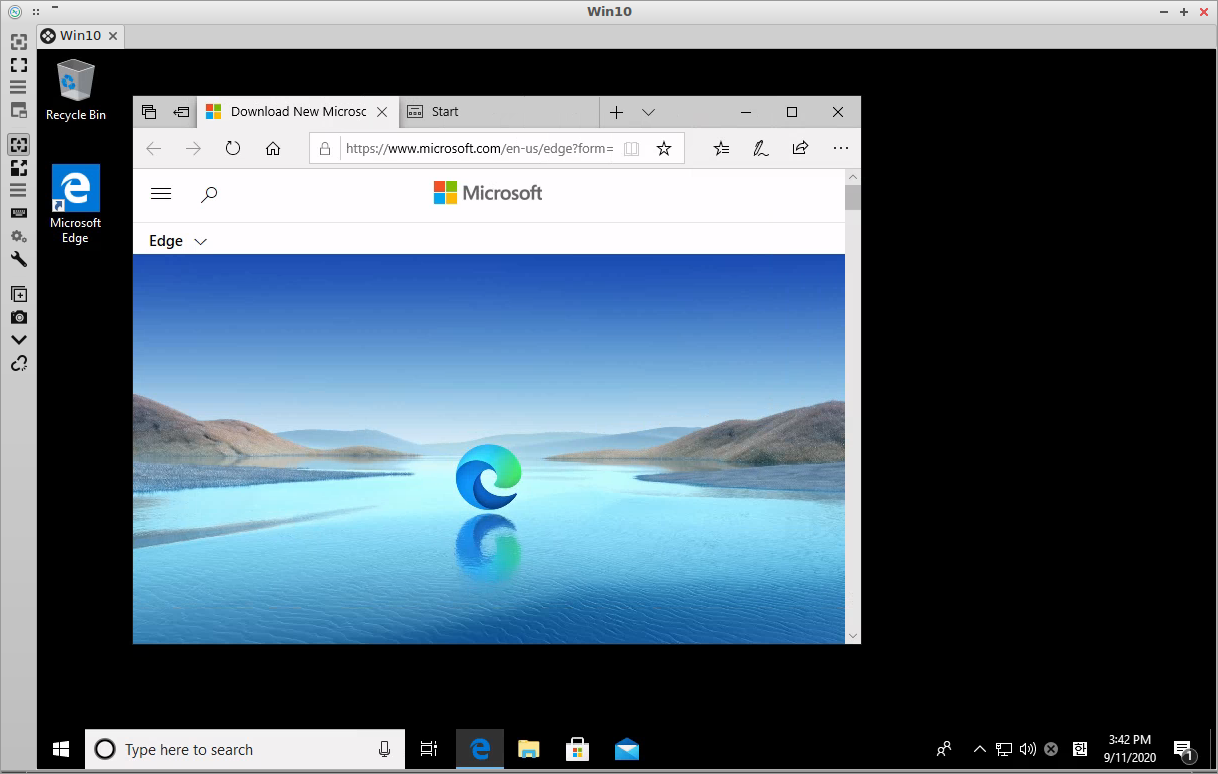Click the gears settings icon in sidebar
The height and width of the screenshot is (774, 1218).
(18, 236)
